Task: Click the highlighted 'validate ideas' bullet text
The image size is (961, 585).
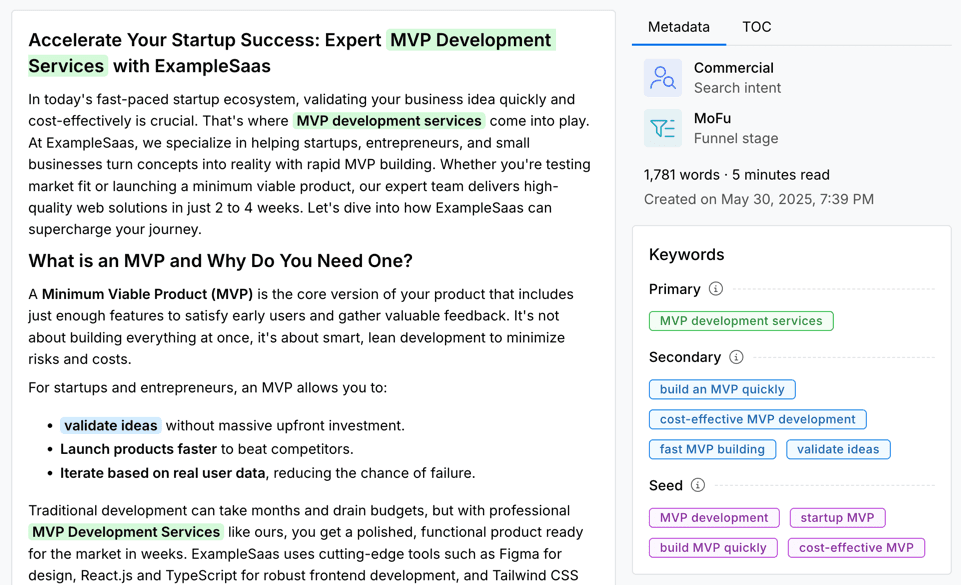Action: [x=110, y=425]
